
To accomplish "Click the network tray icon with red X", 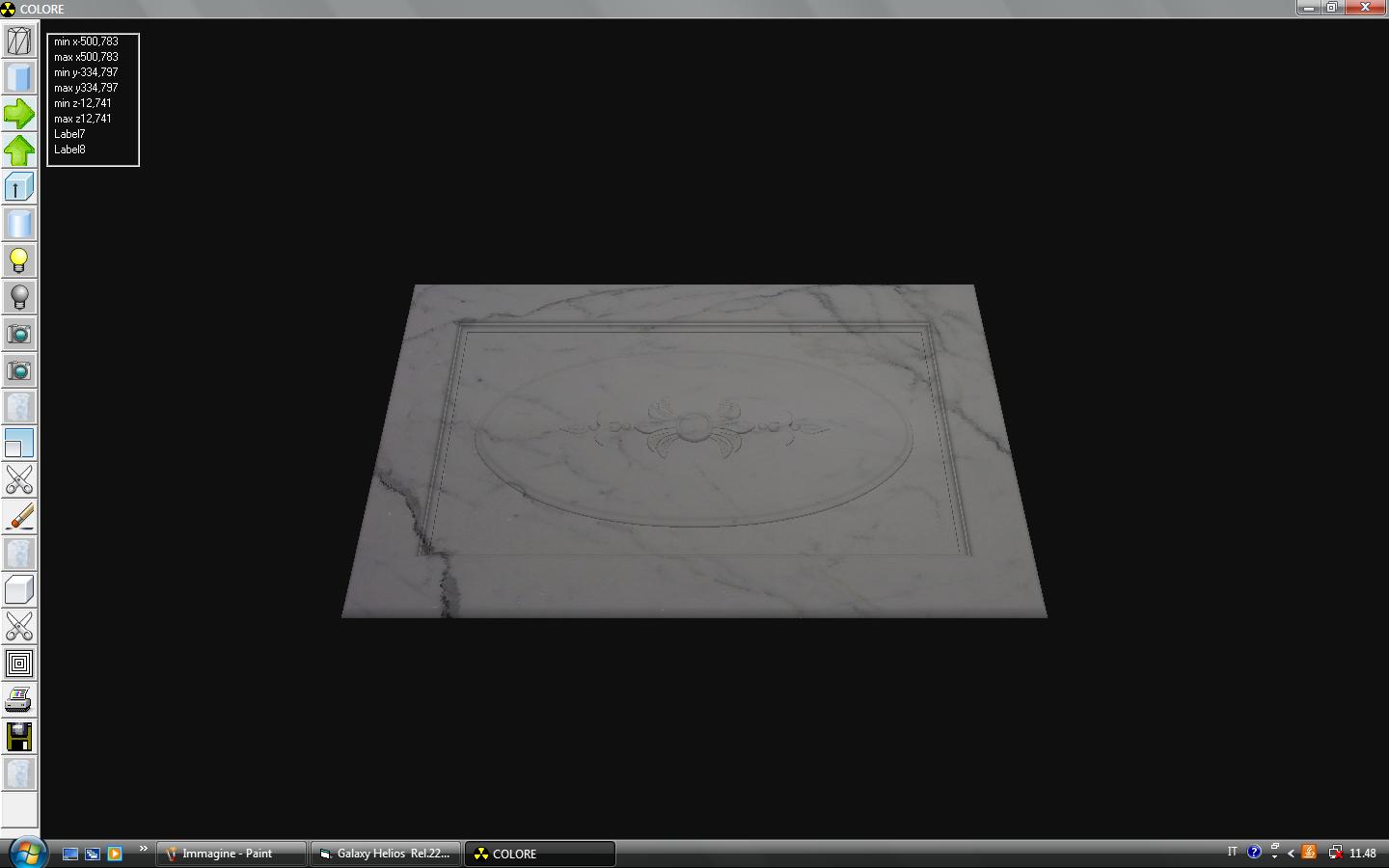I will [1335, 853].
